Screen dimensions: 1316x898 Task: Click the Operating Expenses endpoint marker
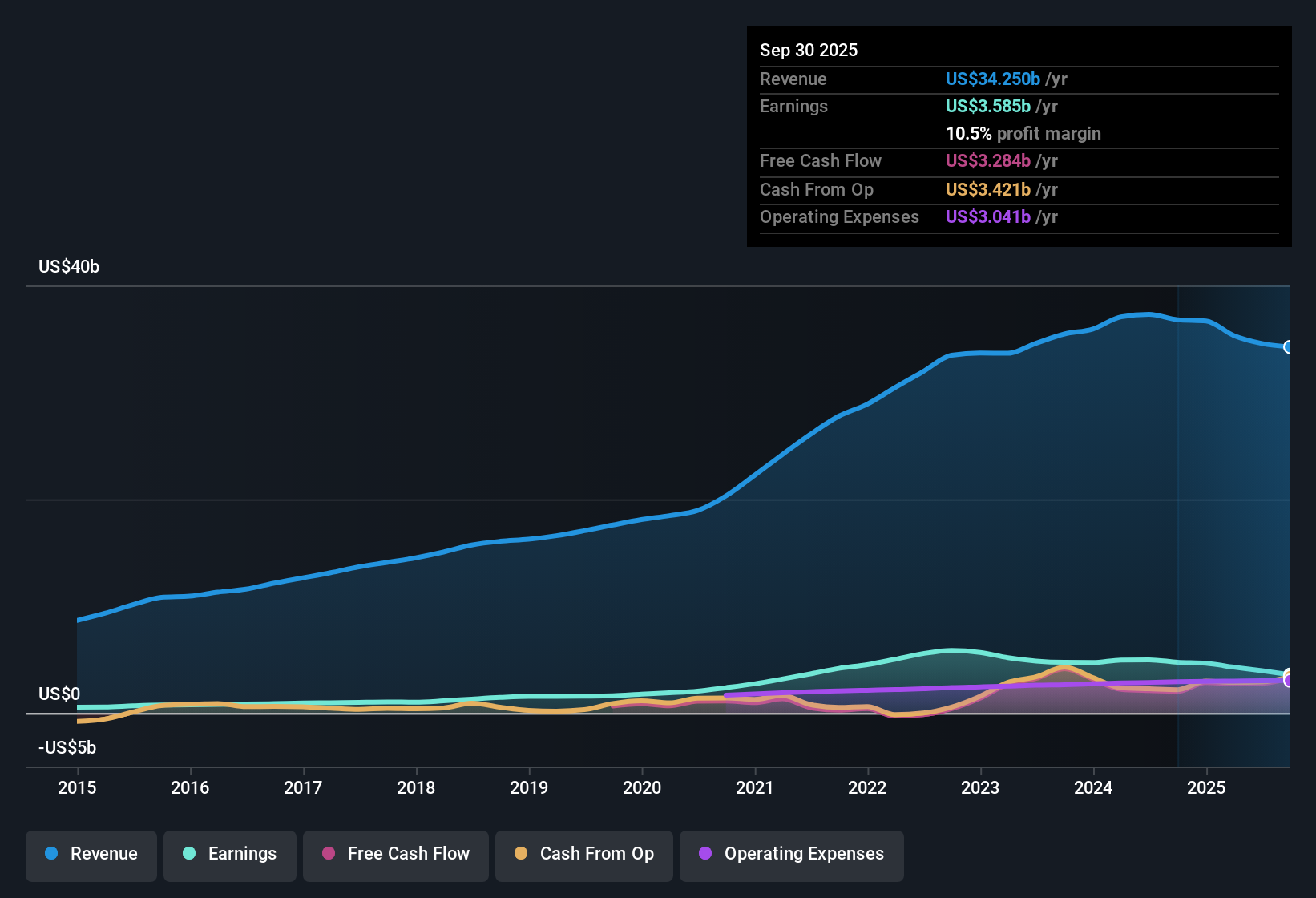point(1289,680)
